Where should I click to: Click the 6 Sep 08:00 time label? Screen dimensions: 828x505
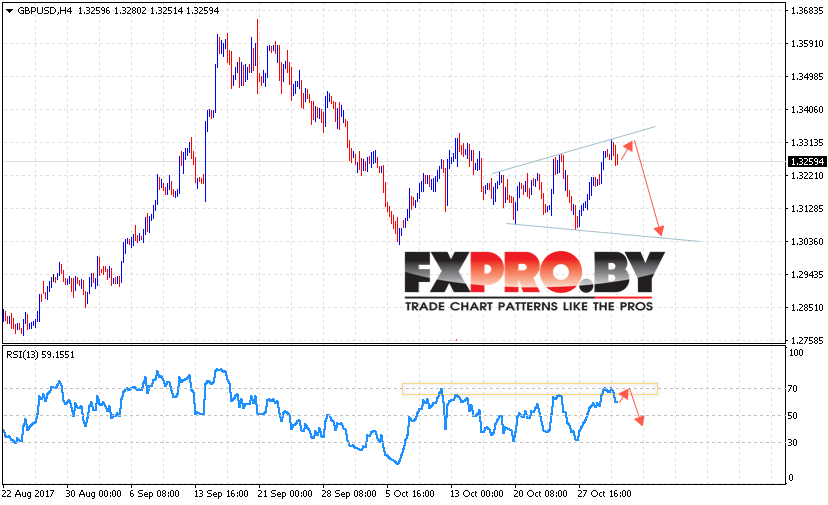(x=155, y=494)
